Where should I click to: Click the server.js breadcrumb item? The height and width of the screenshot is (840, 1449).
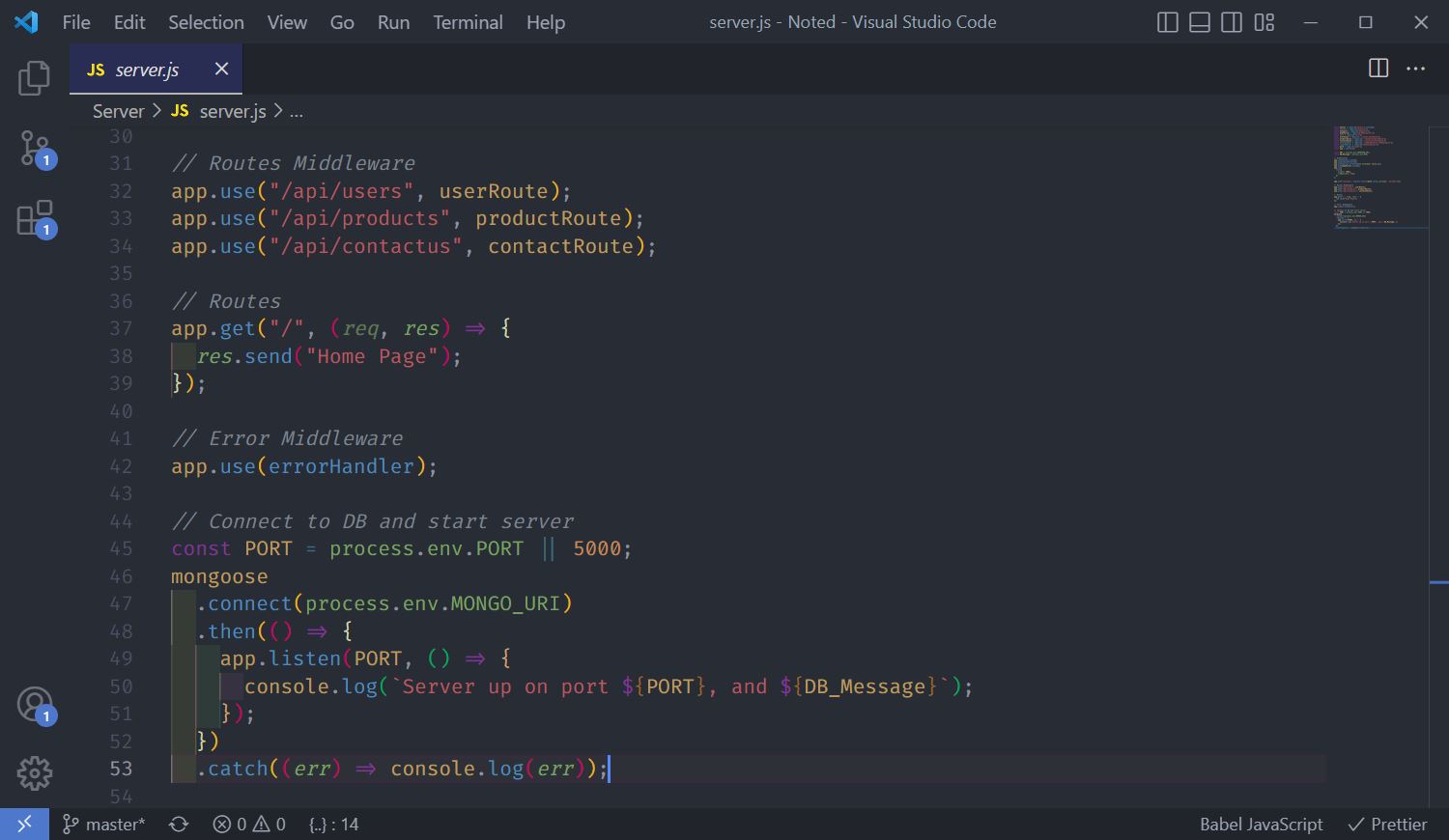coord(219,111)
